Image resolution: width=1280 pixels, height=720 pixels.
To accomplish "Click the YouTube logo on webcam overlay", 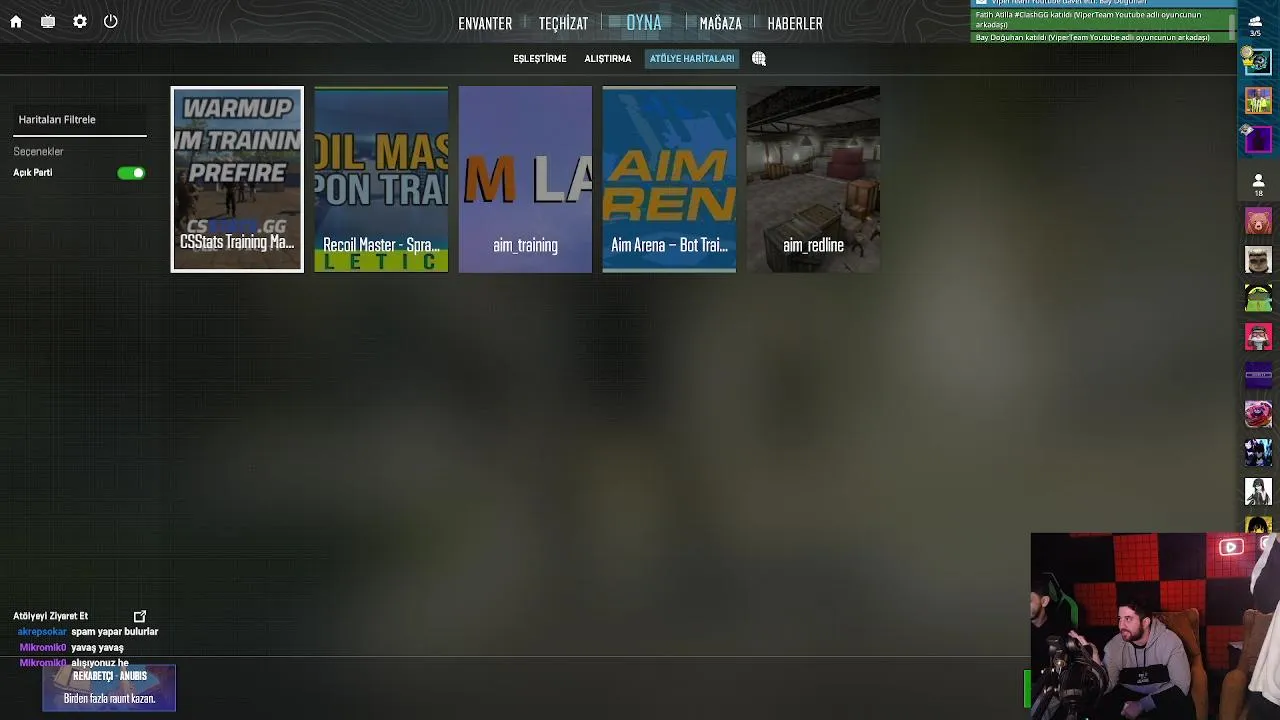I will tap(1231, 547).
